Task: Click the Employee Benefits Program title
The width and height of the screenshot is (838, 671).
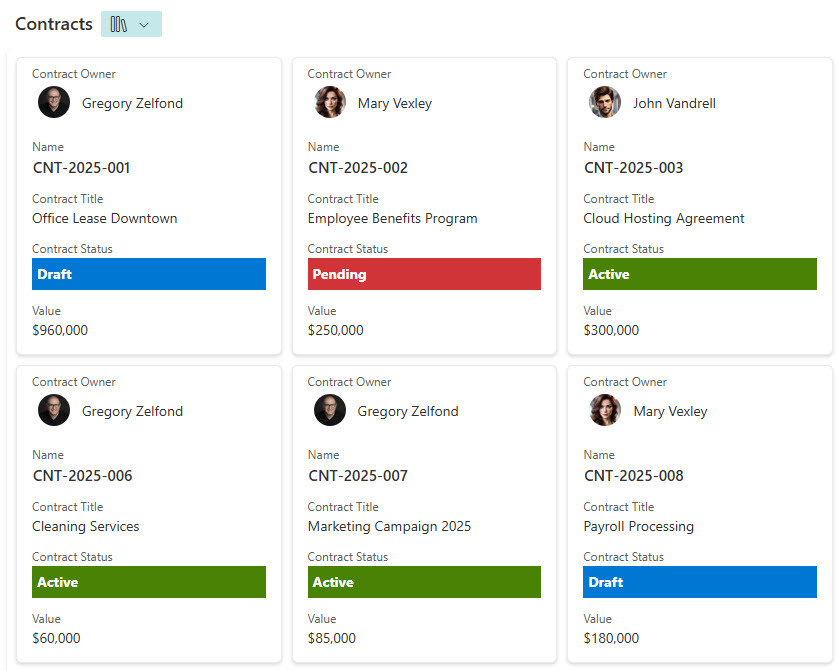Action: tap(392, 219)
